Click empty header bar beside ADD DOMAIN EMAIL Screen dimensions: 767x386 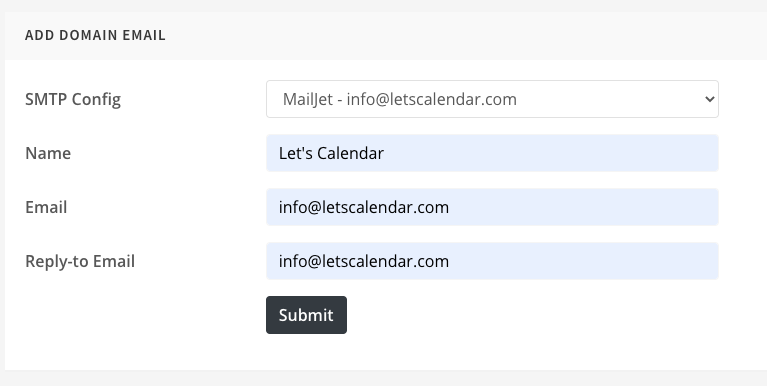pos(465,35)
